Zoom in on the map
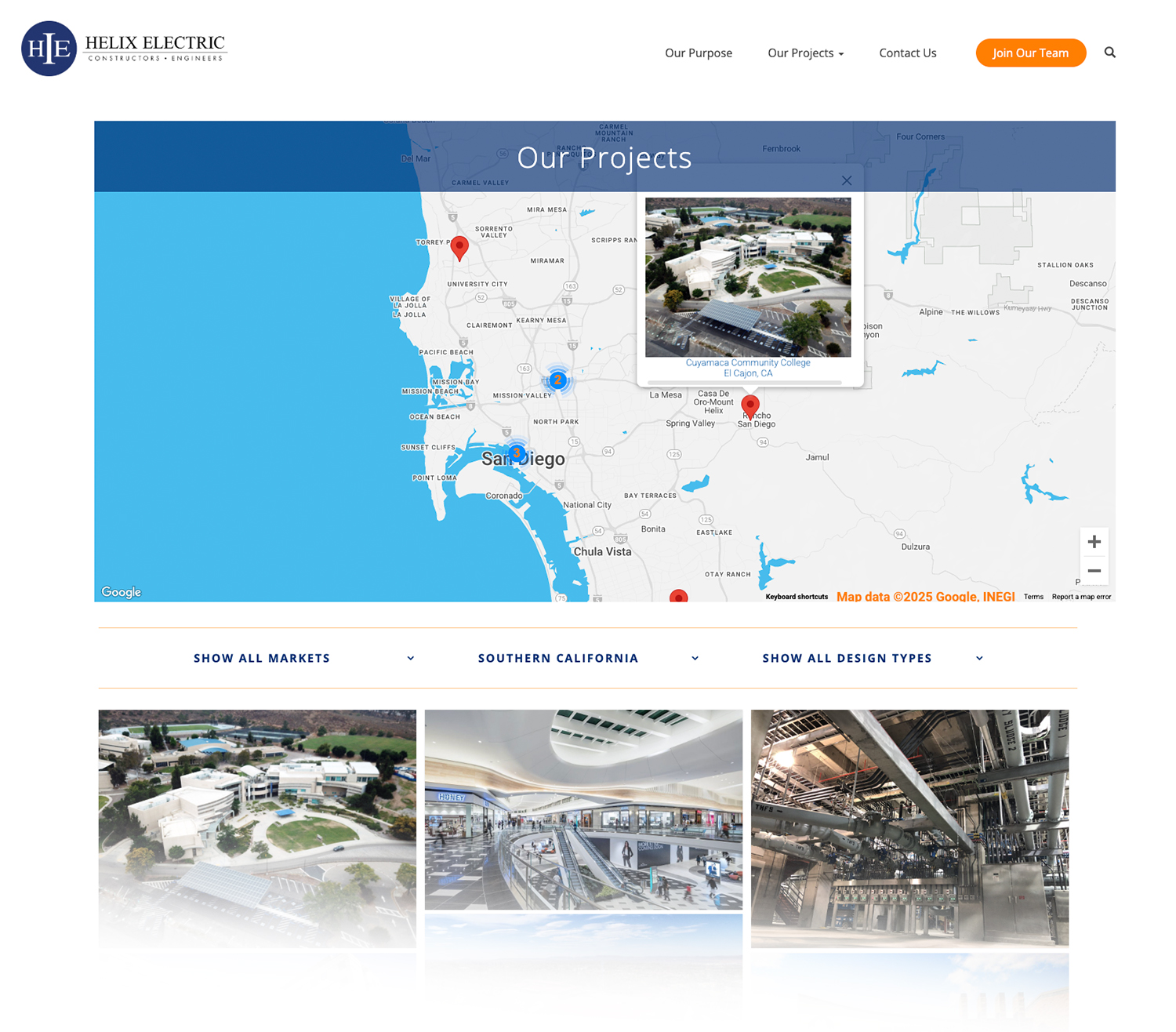Image resolution: width=1176 pixels, height=1032 pixels. pos(1094,542)
